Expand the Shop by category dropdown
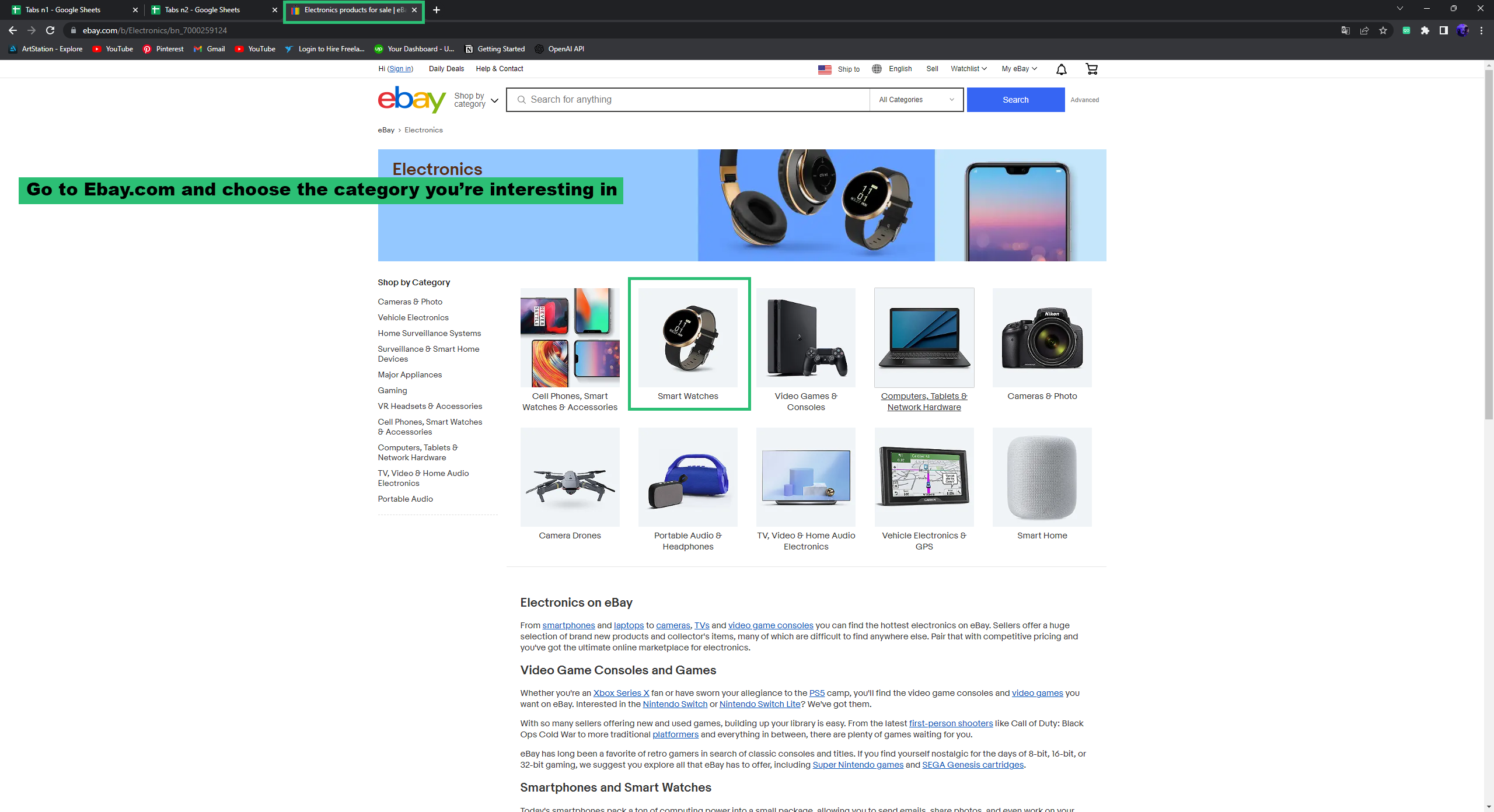The height and width of the screenshot is (812, 1494). (x=477, y=100)
